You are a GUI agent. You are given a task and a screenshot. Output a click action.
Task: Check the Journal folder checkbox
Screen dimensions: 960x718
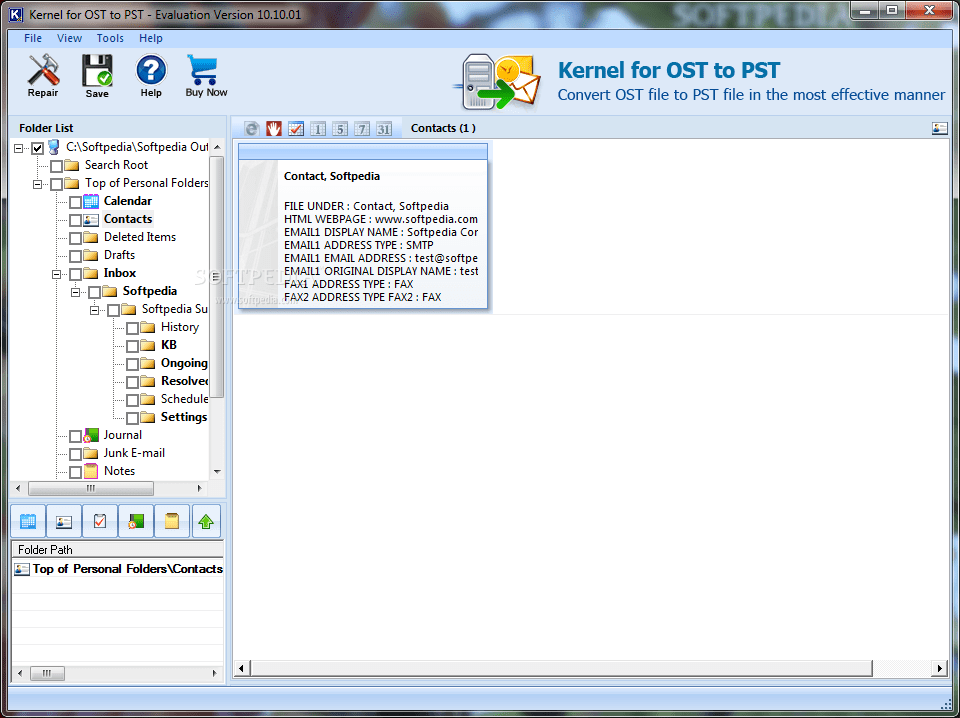point(75,436)
